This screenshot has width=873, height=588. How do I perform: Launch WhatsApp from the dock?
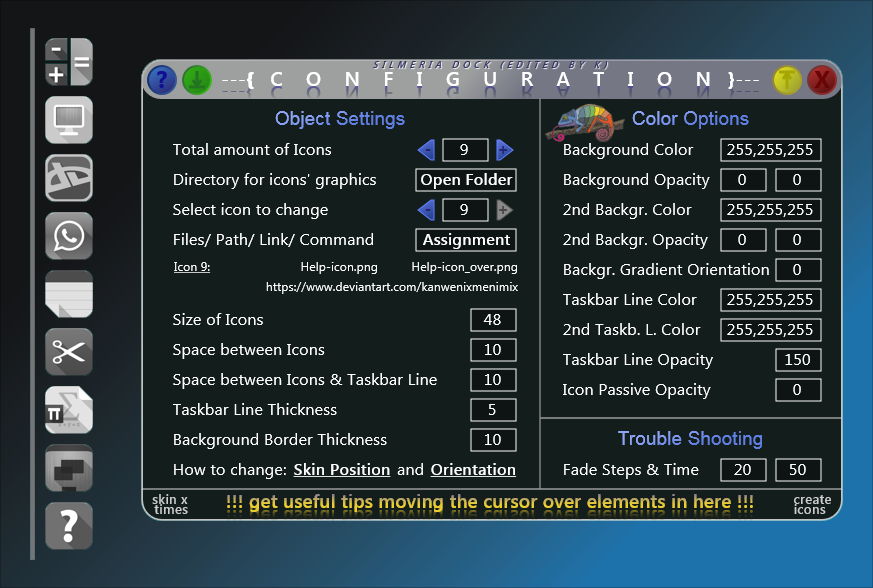(x=68, y=236)
